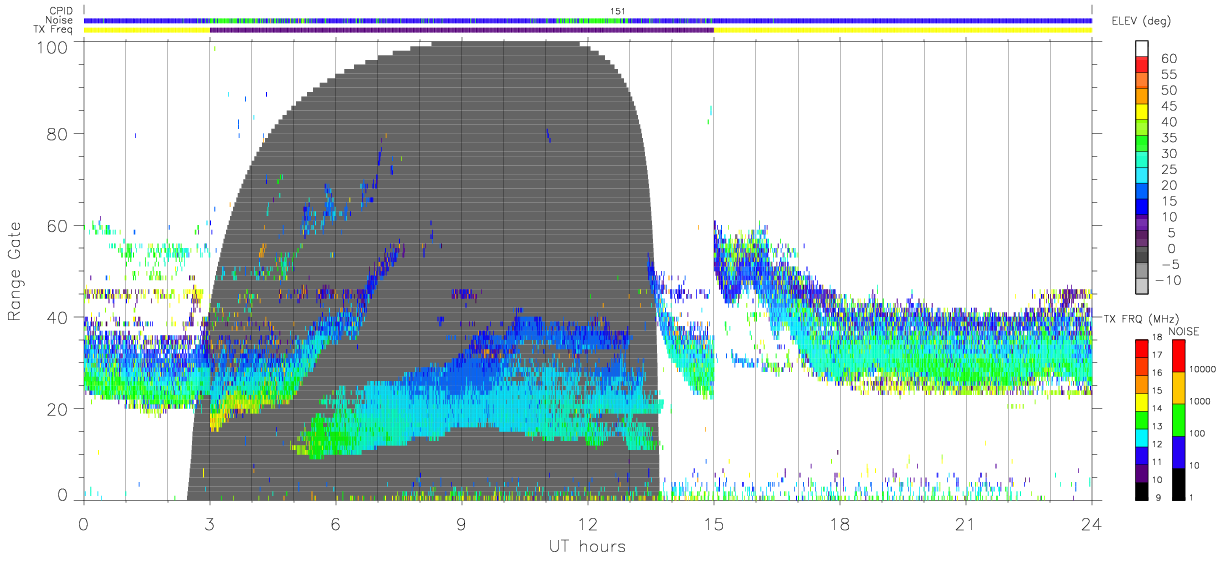Image resolution: width=1228 pixels, height=567 pixels.
Task: Click the yellow 14–15 swatch in TX FRQ colorbar
Action: [1143, 402]
